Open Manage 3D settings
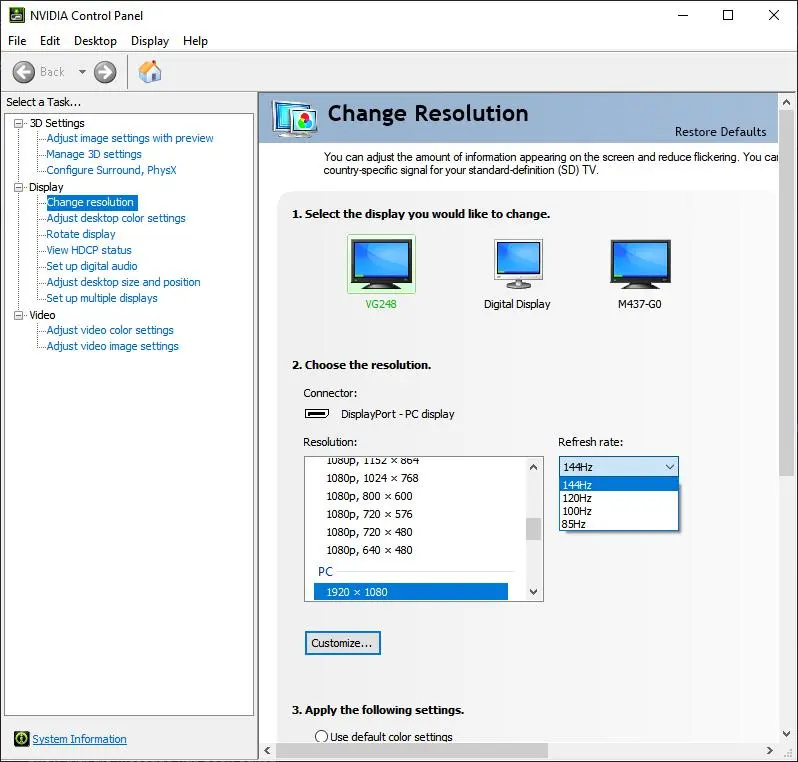The height and width of the screenshot is (762, 798). click(94, 154)
